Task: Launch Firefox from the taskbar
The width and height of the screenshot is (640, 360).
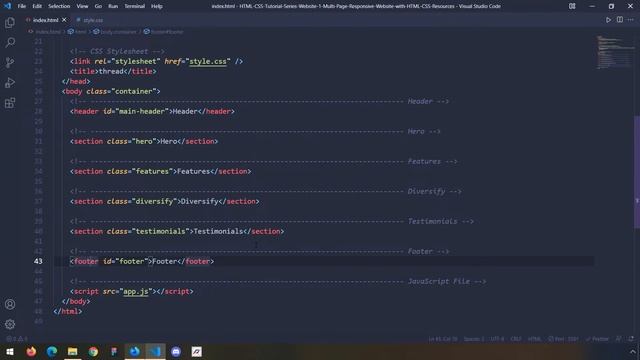Action: pyautogui.click(x=31, y=351)
